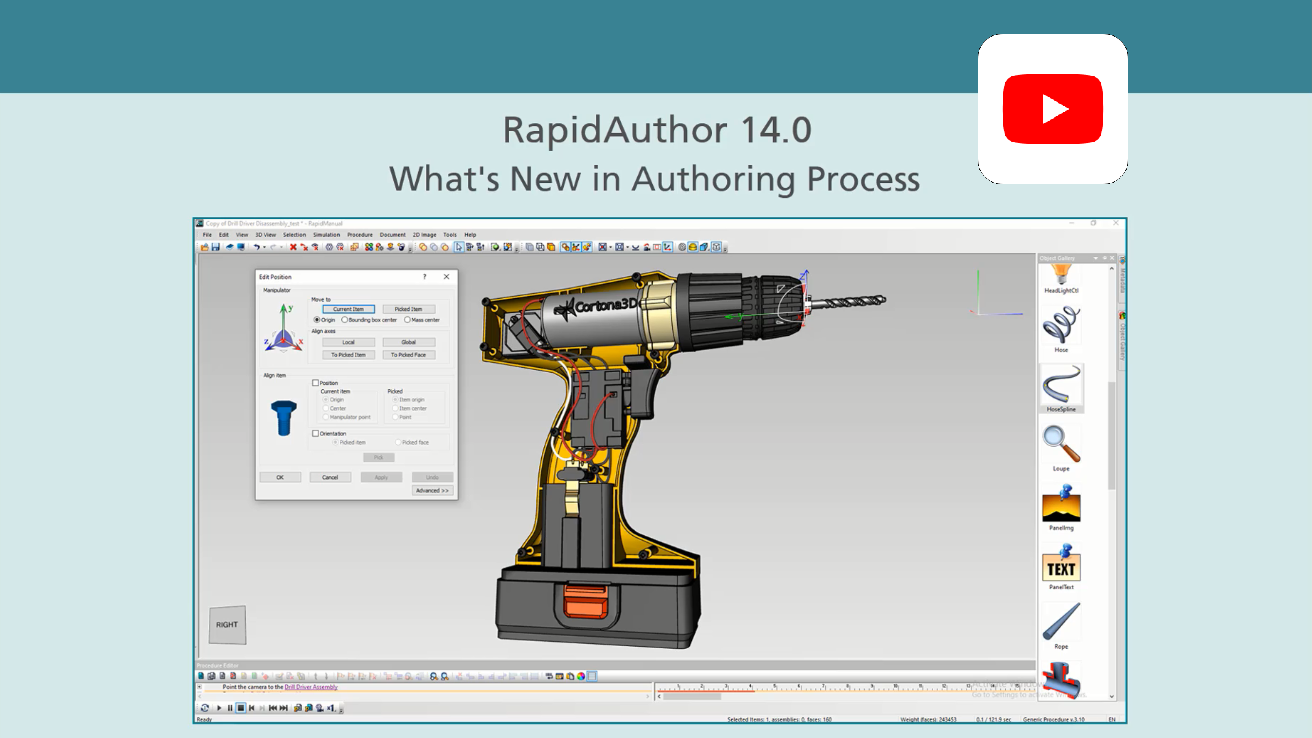
Task: Click the Pause button in playback bar
Action: tap(230, 708)
